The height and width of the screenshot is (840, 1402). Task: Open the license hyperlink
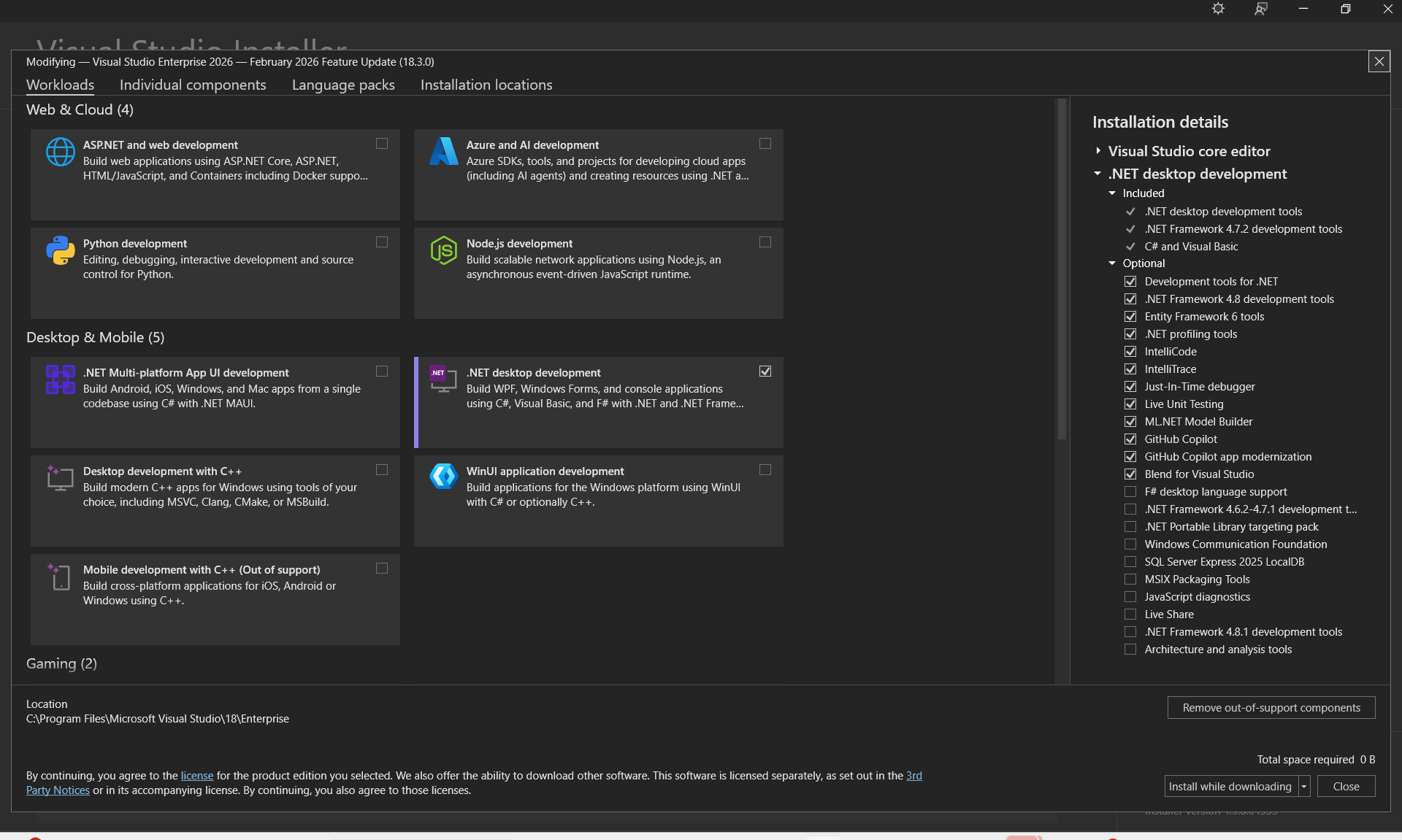196,775
